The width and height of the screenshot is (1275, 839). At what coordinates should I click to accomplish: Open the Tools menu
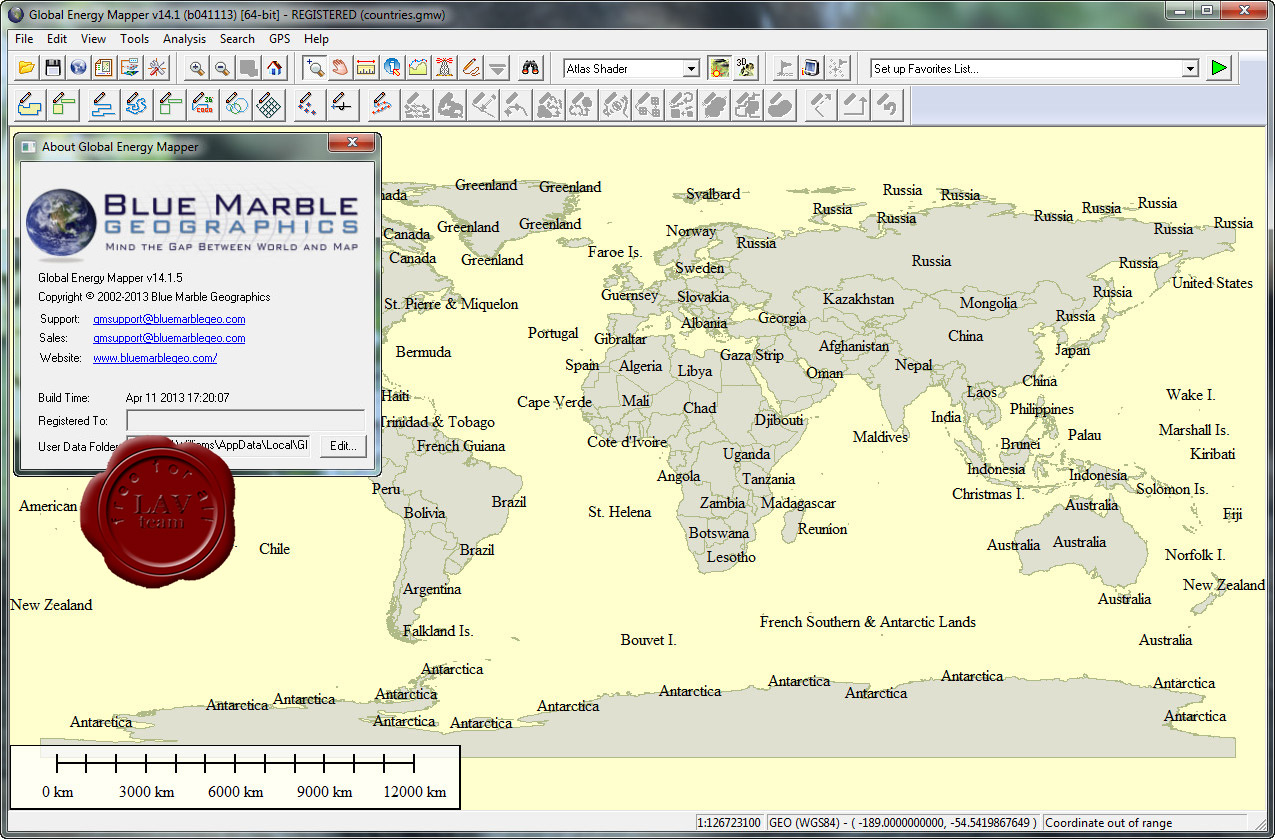[134, 39]
